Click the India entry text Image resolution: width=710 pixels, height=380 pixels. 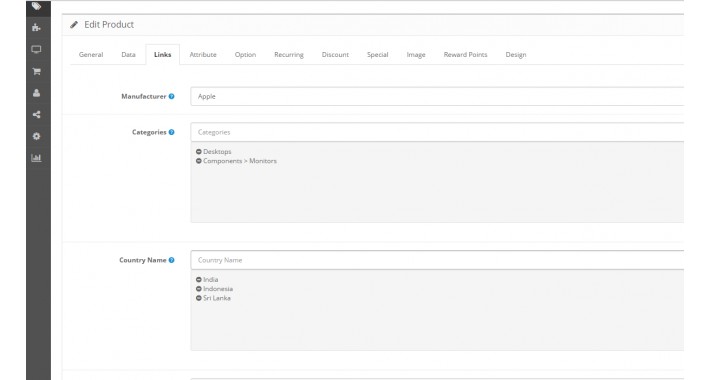coord(211,280)
